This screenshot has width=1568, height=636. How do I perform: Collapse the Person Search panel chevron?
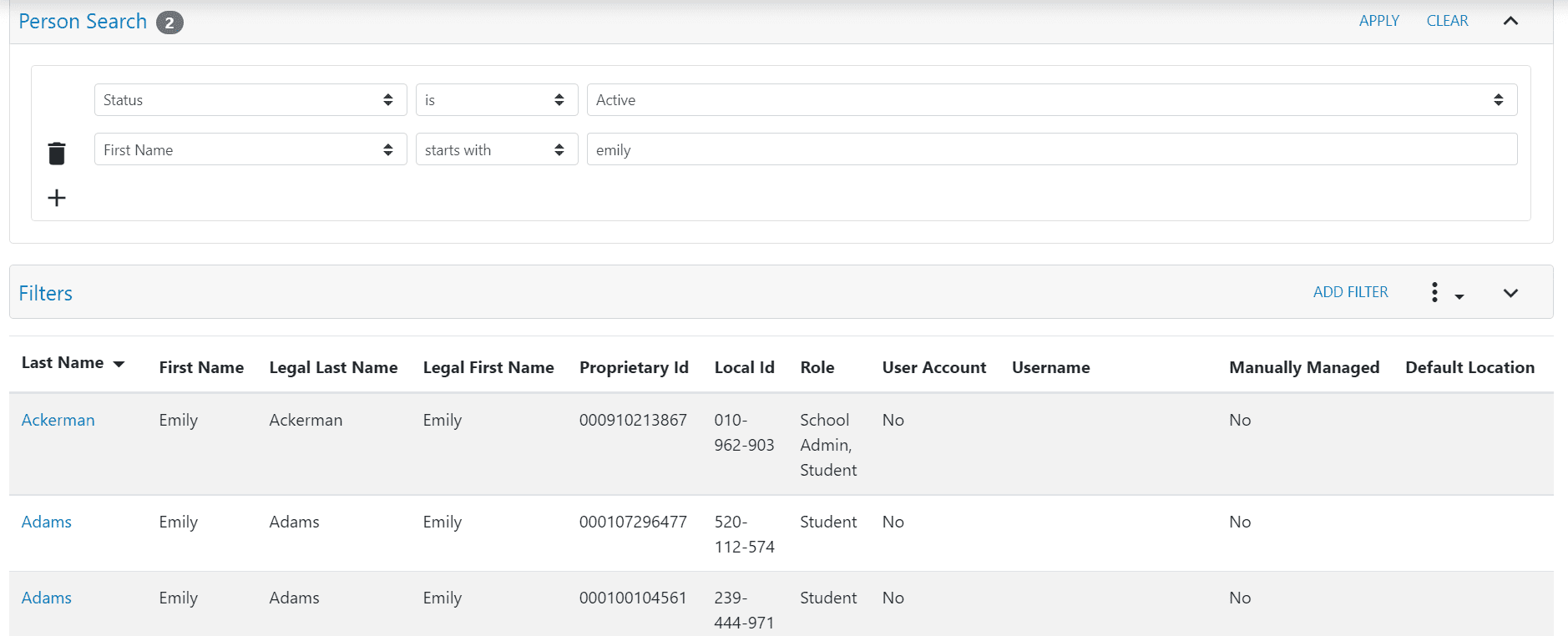click(x=1510, y=21)
